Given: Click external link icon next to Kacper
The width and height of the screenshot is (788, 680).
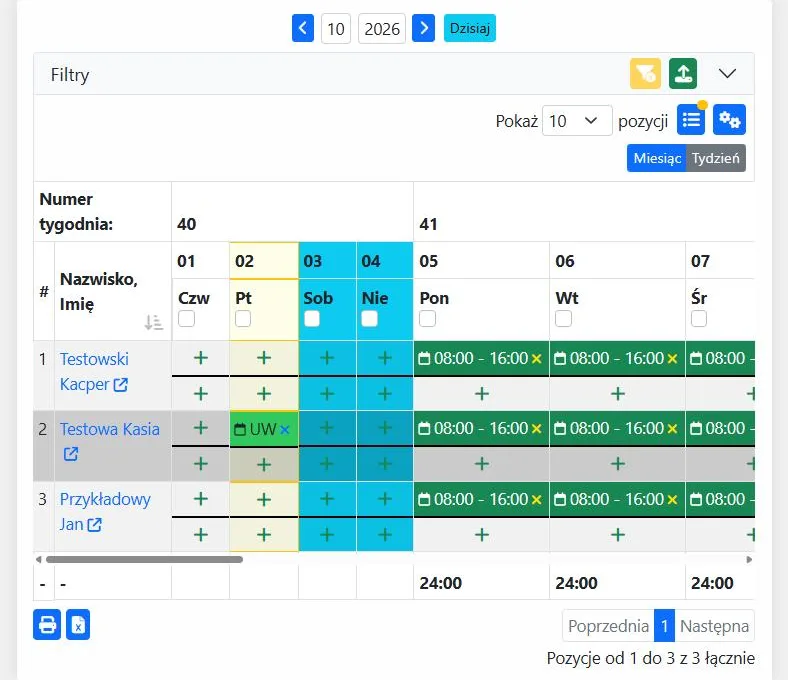Looking at the screenshot, I should [121, 384].
